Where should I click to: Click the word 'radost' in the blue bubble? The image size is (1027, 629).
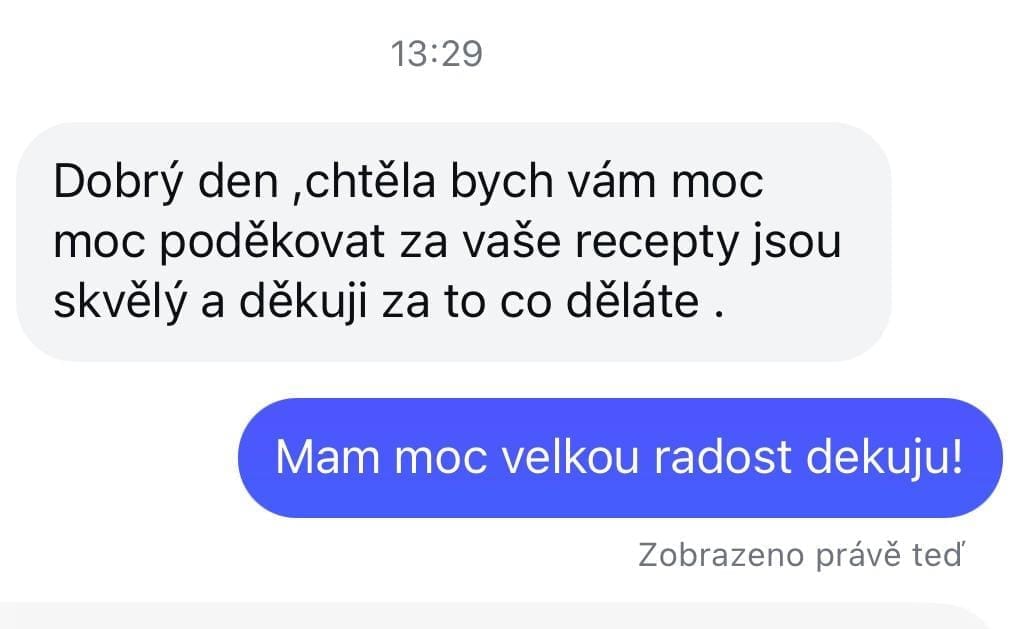point(723,456)
